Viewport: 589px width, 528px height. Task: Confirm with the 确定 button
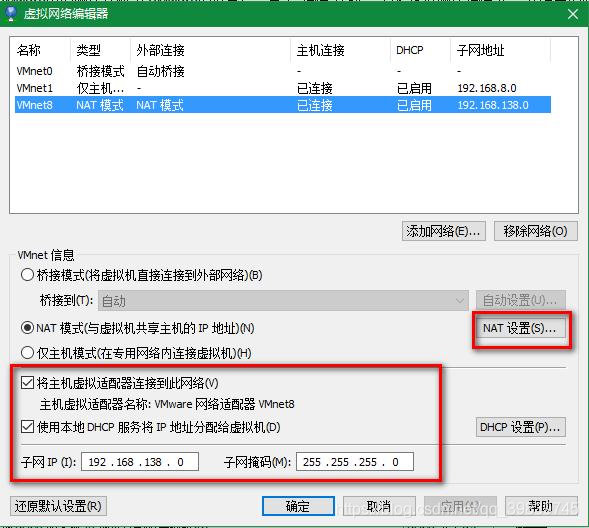click(298, 506)
